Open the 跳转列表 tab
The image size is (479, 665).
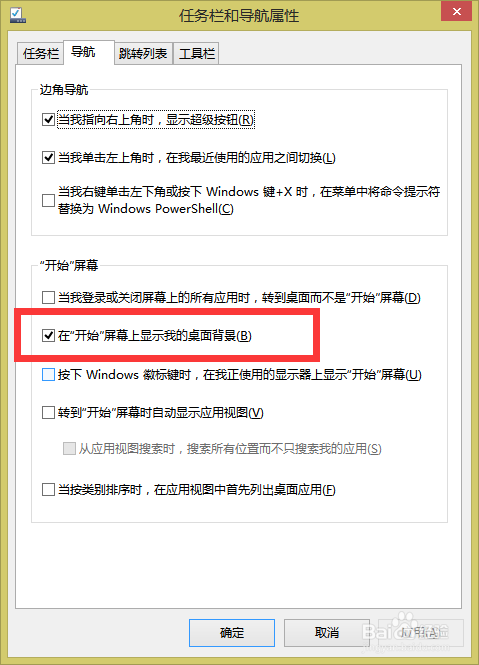pyautogui.click(x=143, y=53)
